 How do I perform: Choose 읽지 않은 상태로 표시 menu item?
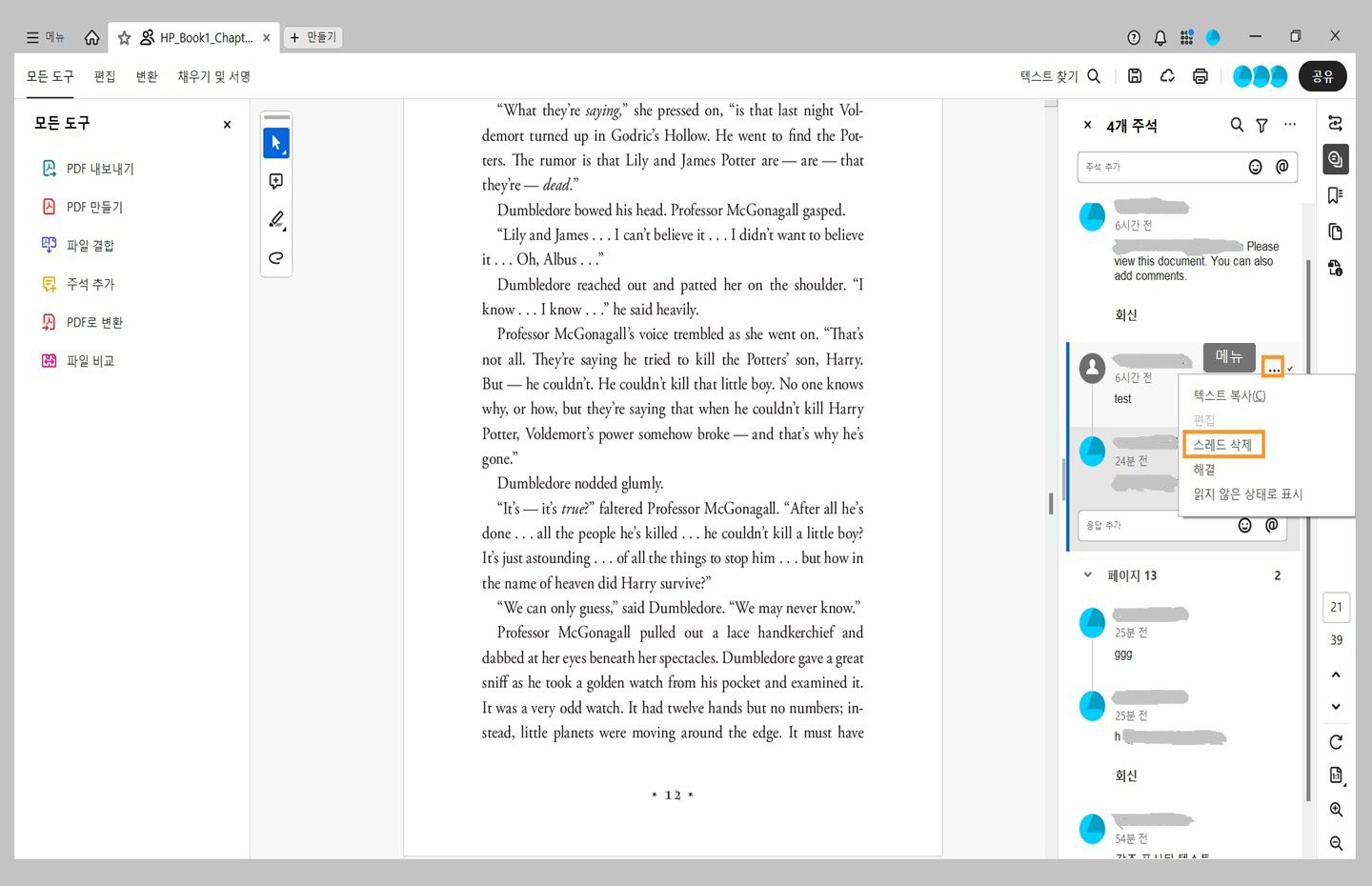1248,494
